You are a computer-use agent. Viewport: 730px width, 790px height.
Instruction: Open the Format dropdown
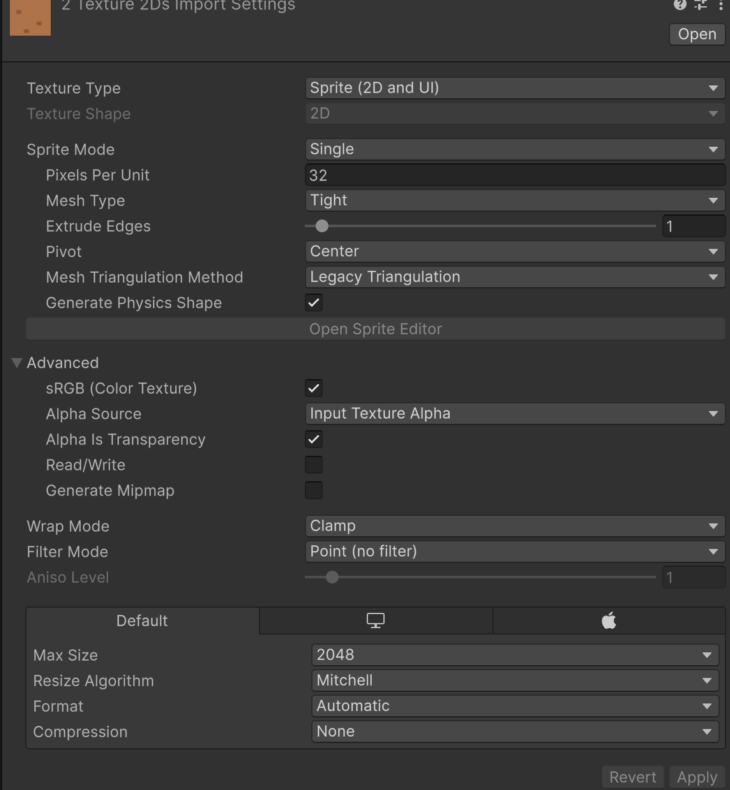click(x=515, y=706)
